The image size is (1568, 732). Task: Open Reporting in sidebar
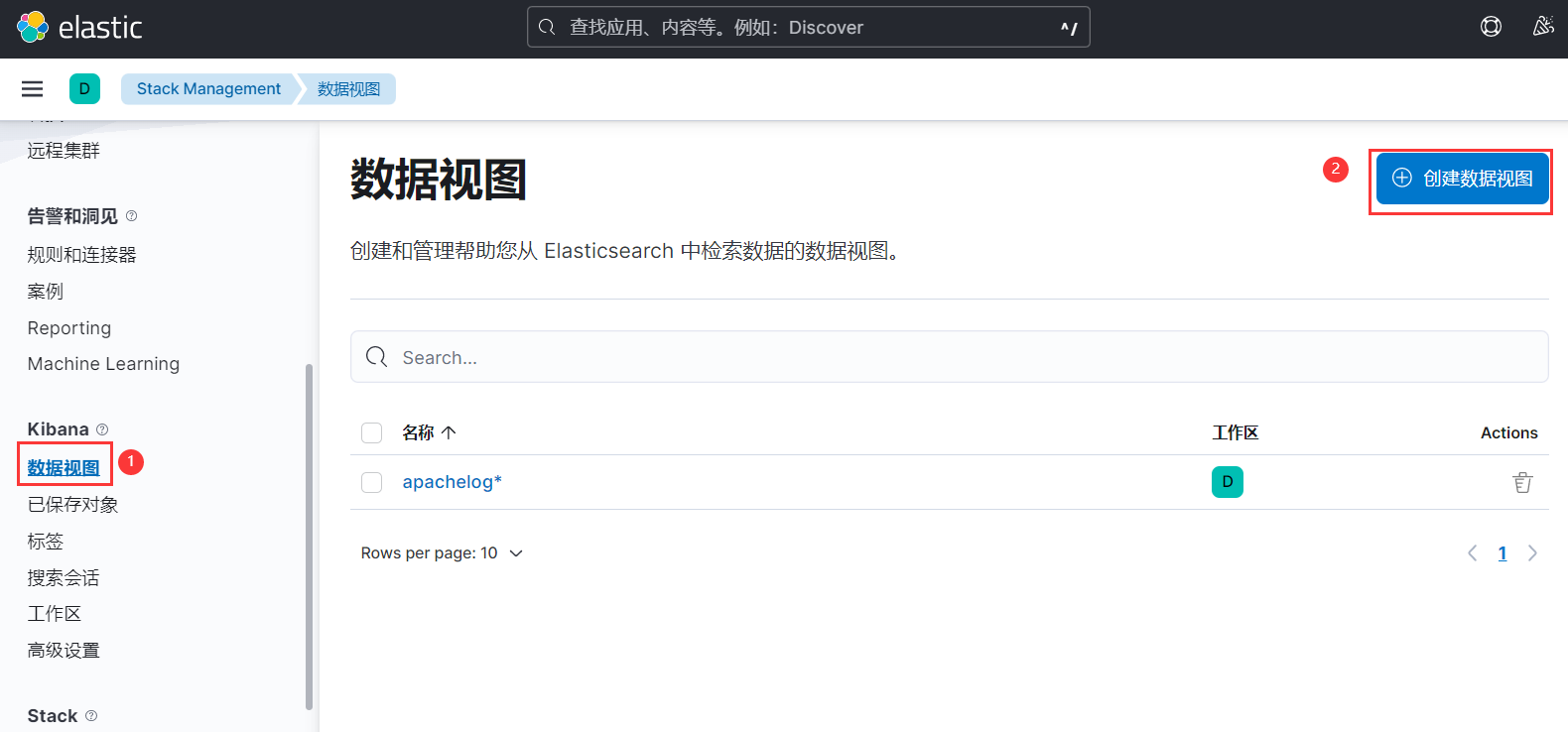pyautogui.click(x=69, y=328)
